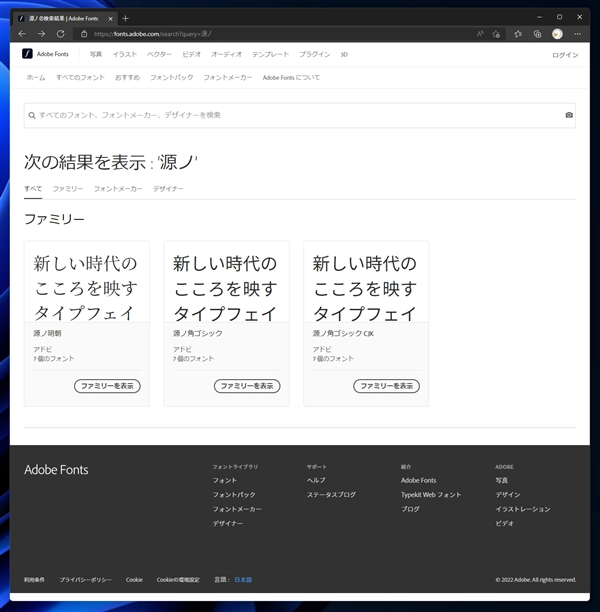
Task: Open プラグイン in top navigation
Action: (315, 54)
